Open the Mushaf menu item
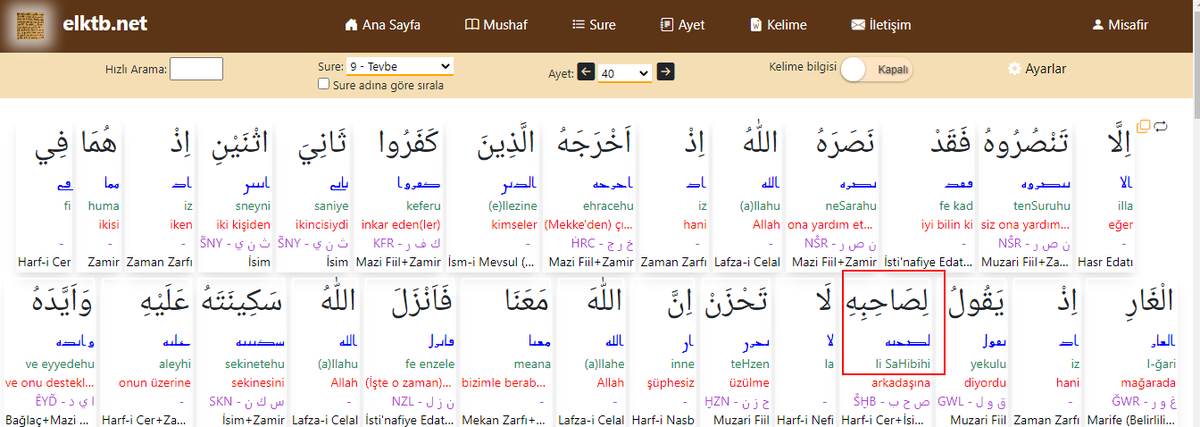Viewport: 1200px width, 427px height. coord(496,24)
